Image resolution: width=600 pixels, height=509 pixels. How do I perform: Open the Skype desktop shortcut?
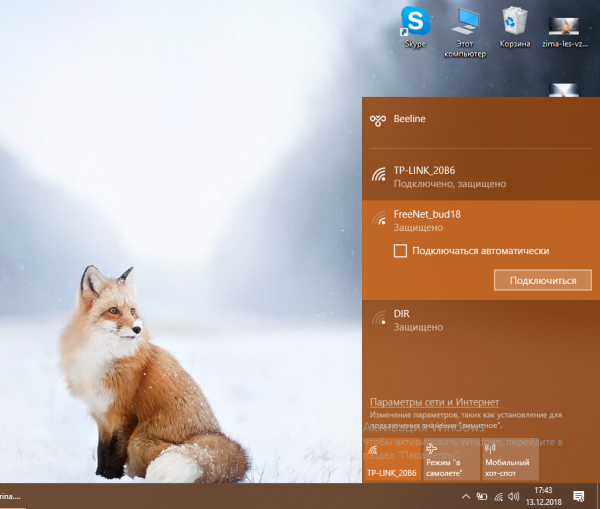[415, 26]
